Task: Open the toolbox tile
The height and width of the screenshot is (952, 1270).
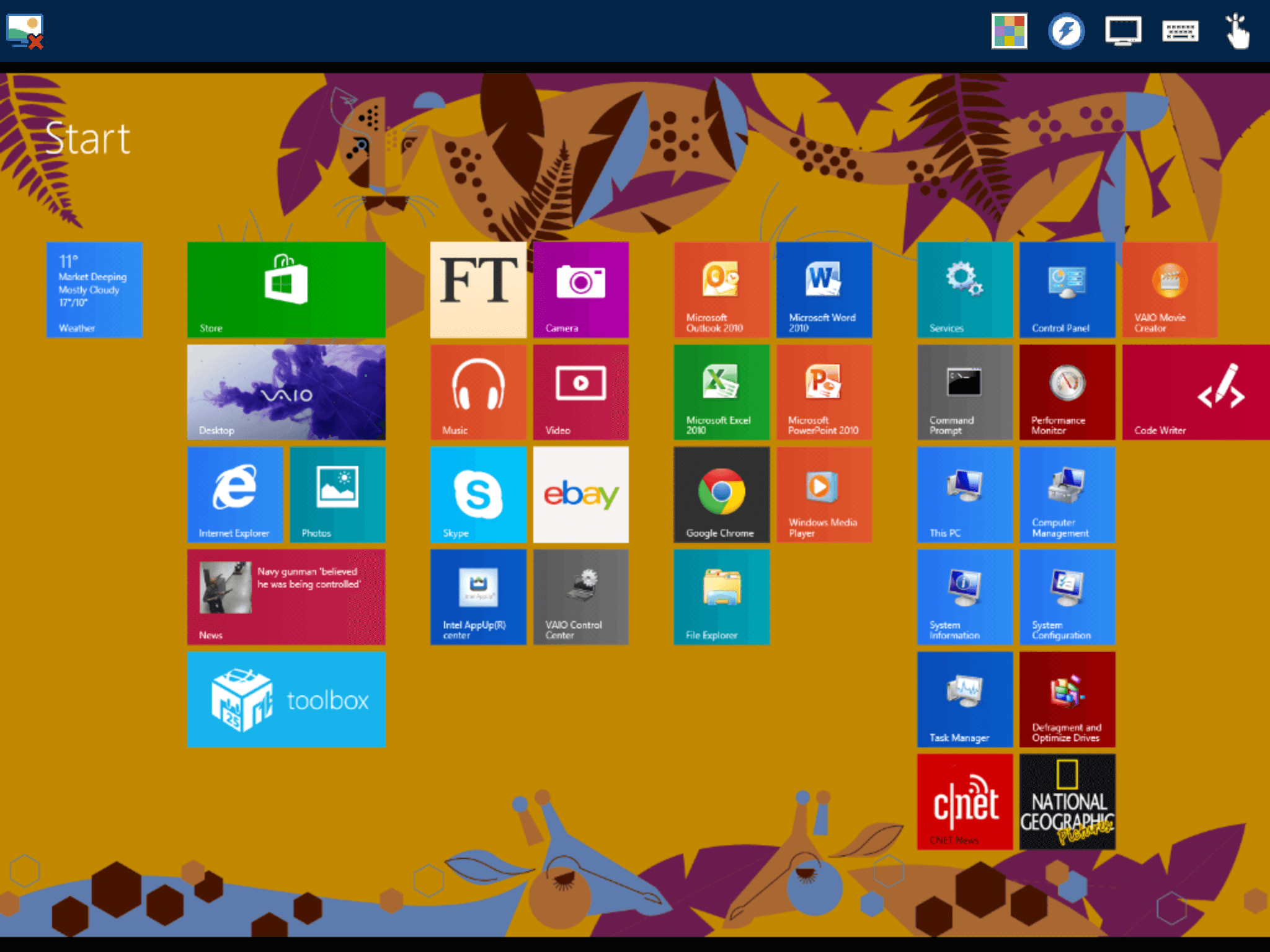Action: [286, 699]
